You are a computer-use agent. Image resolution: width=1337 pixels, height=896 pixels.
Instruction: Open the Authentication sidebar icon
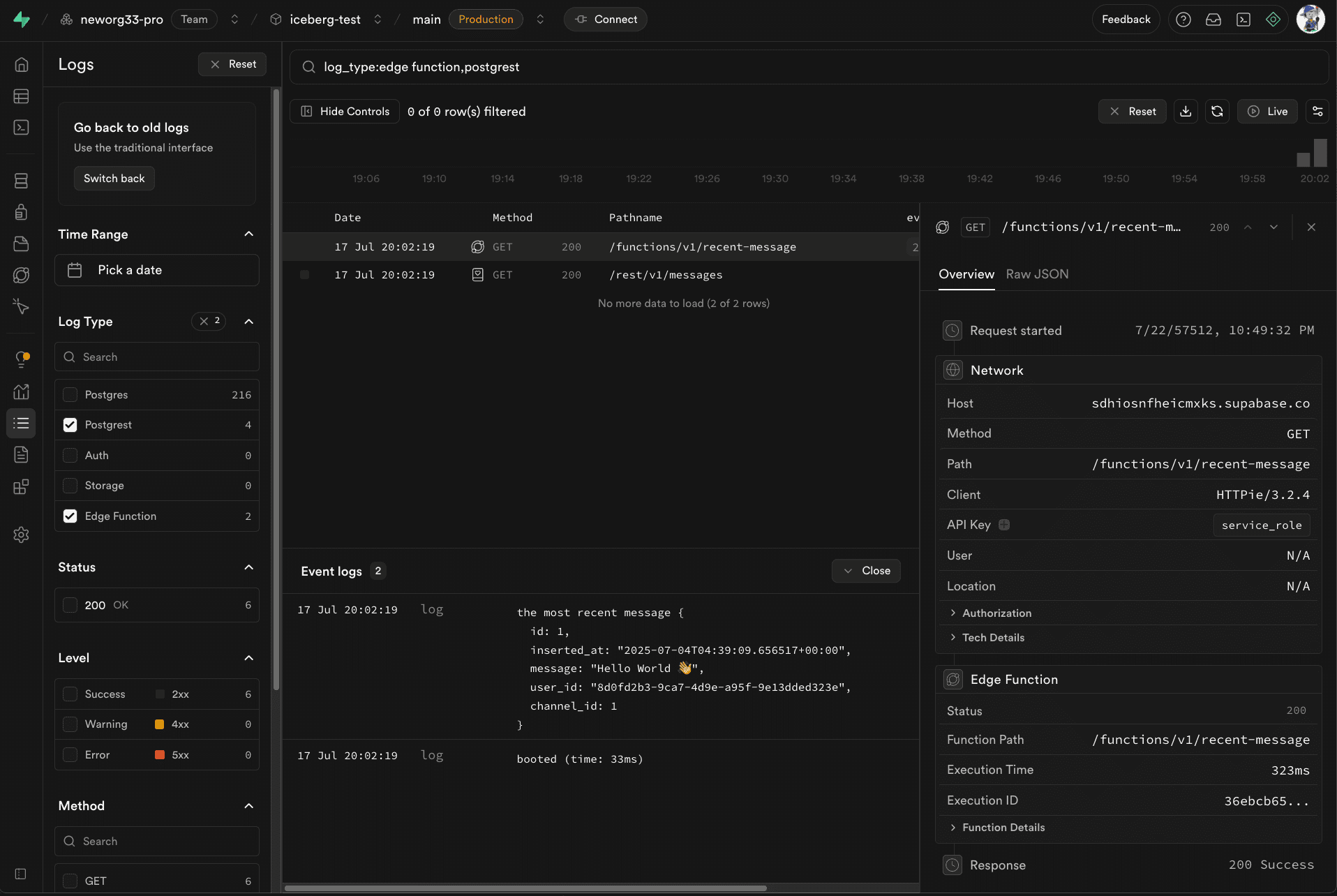(21, 212)
